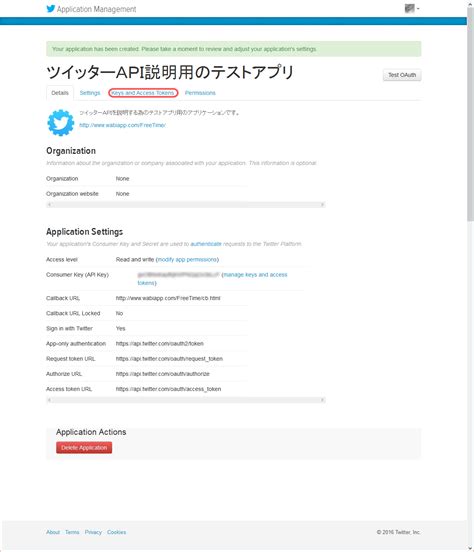Open the Cookies footer link
This screenshot has width=474, height=552.
117,532
